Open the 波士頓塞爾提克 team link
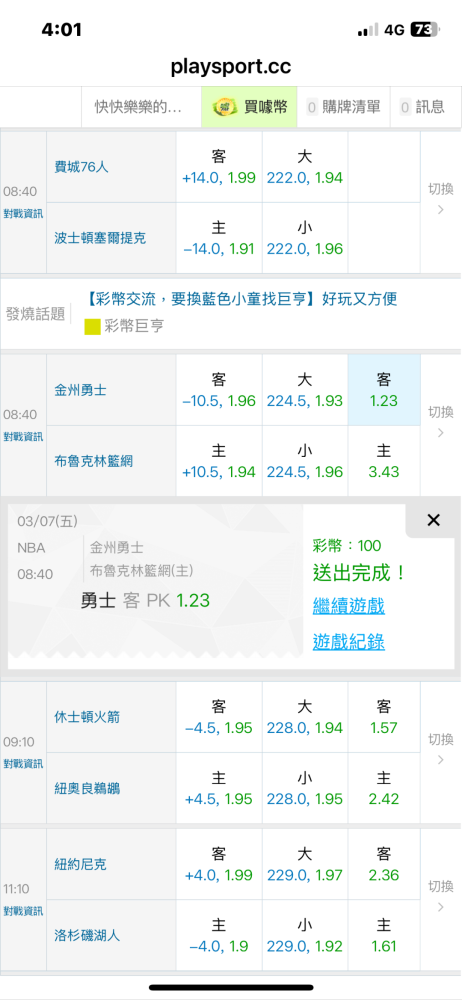Screen dimensions: 462x1000 point(100,238)
